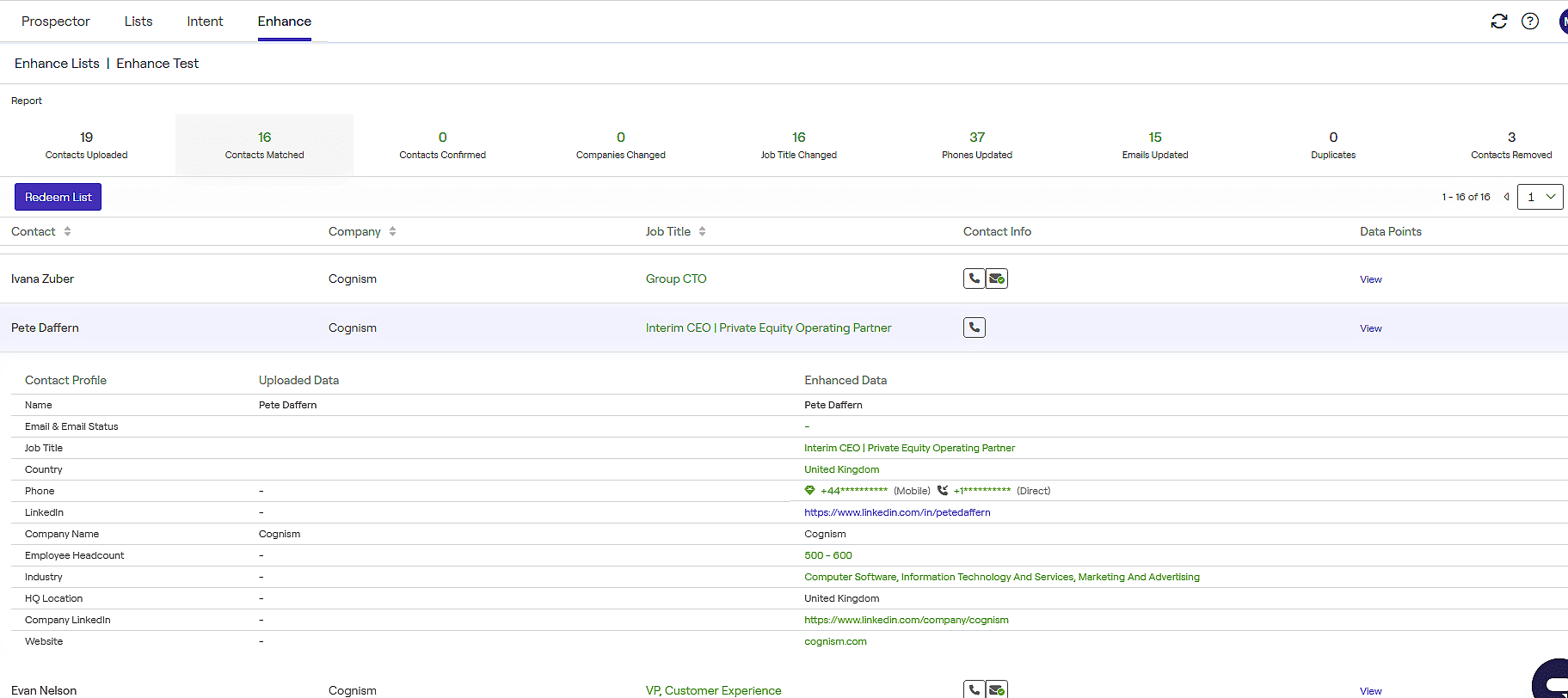Switch to the Prospector tab
The width and height of the screenshot is (1568, 698).
coord(55,21)
